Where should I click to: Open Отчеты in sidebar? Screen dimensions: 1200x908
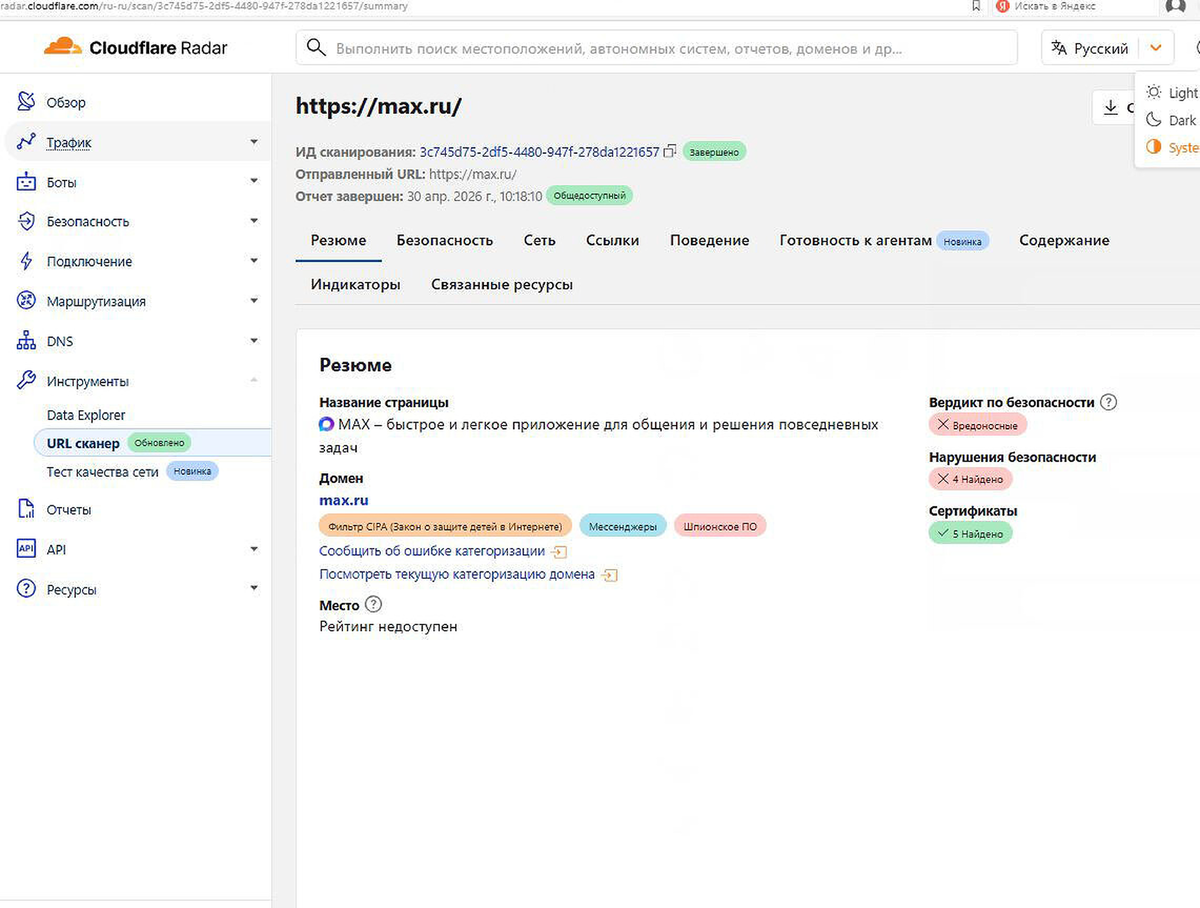[69, 509]
